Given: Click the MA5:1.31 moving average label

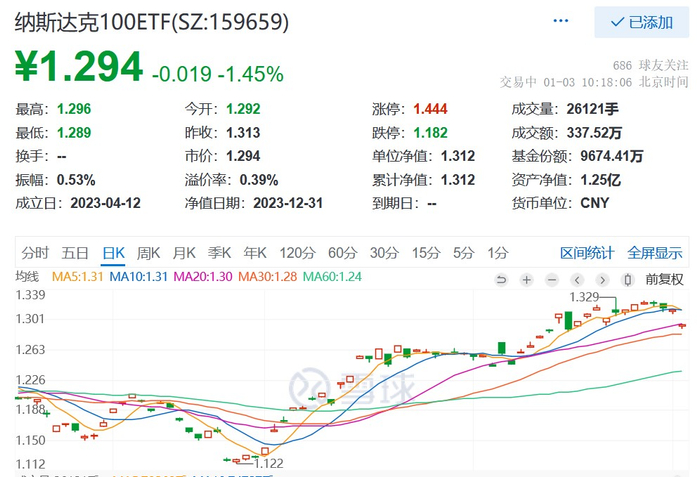Looking at the screenshot, I should coord(78,277).
